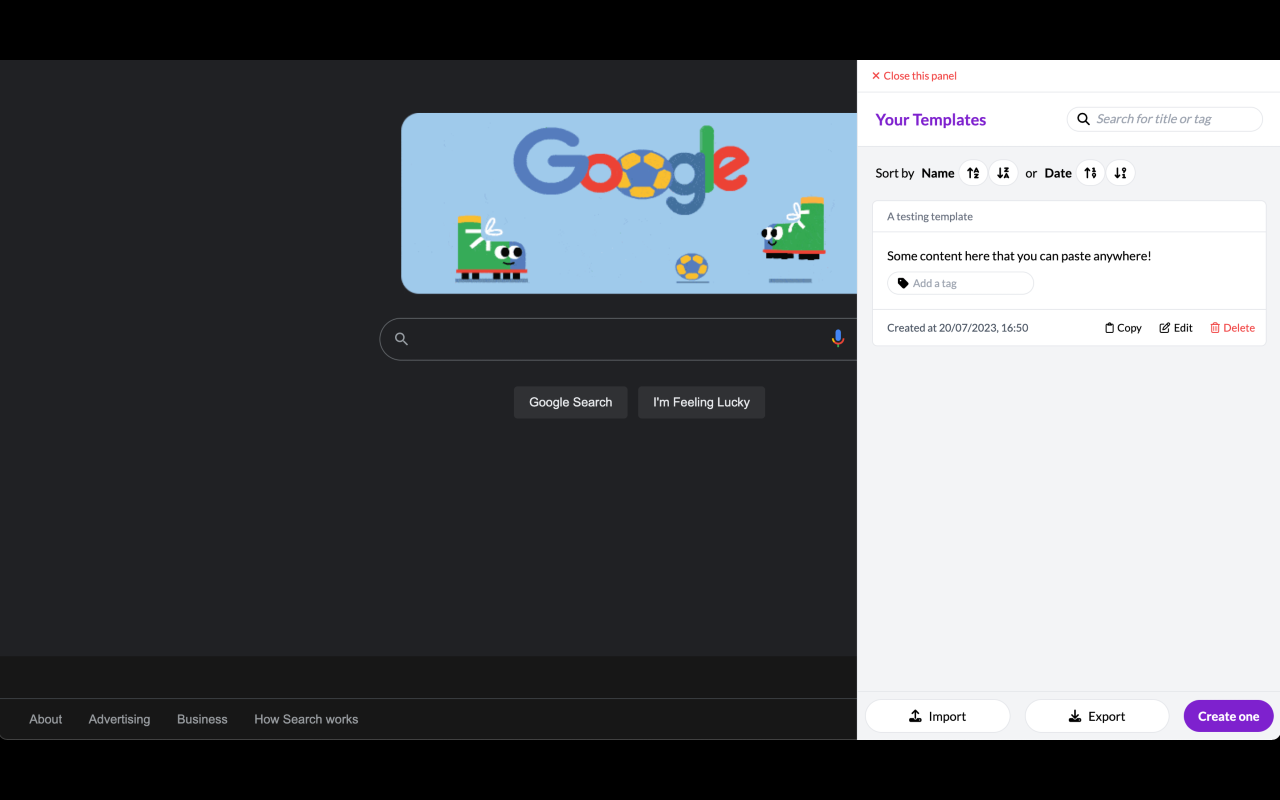Image resolution: width=1280 pixels, height=800 pixels.
Task: Click the magnifier icon in the template search bar
Action: [1083, 119]
